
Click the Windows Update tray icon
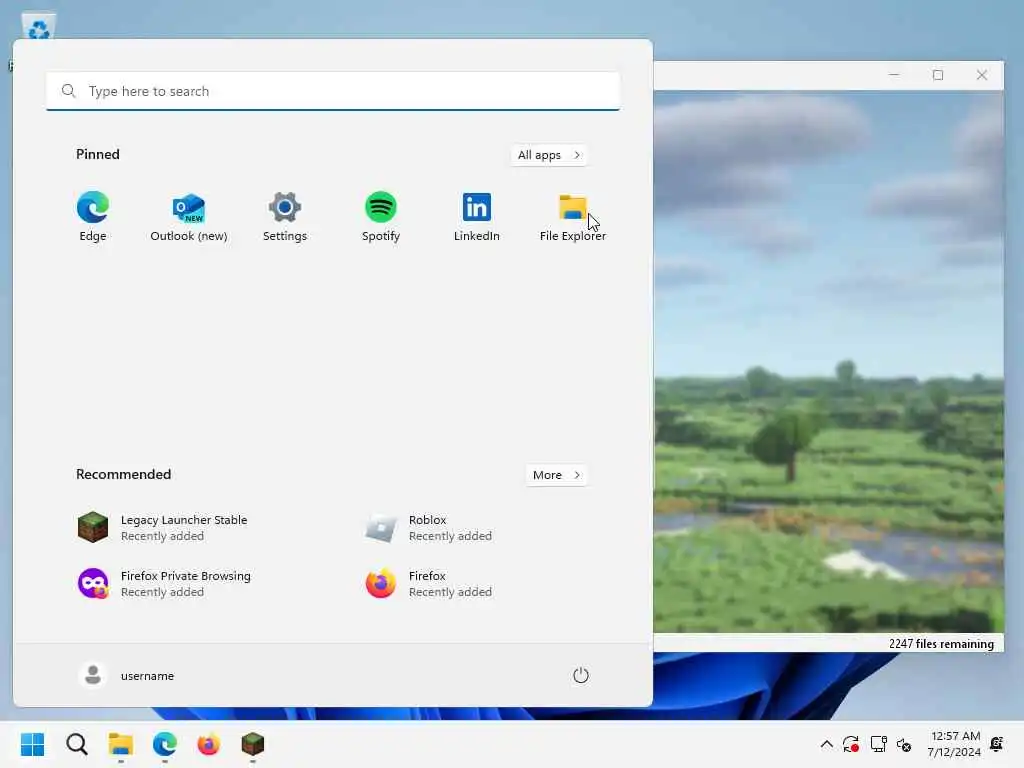pyautogui.click(x=851, y=744)
